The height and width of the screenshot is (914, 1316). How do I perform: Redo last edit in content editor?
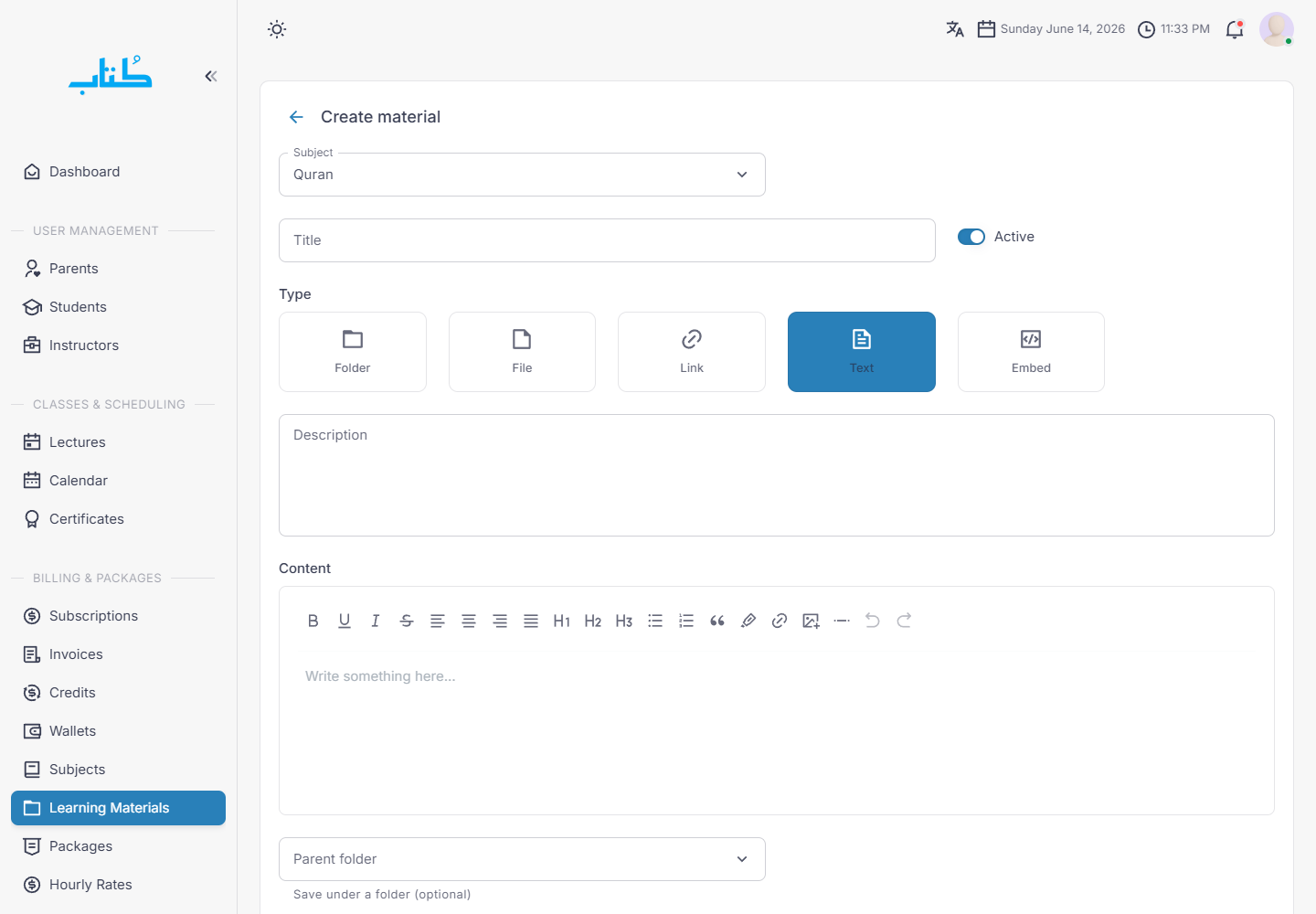[x=904, y=621]
